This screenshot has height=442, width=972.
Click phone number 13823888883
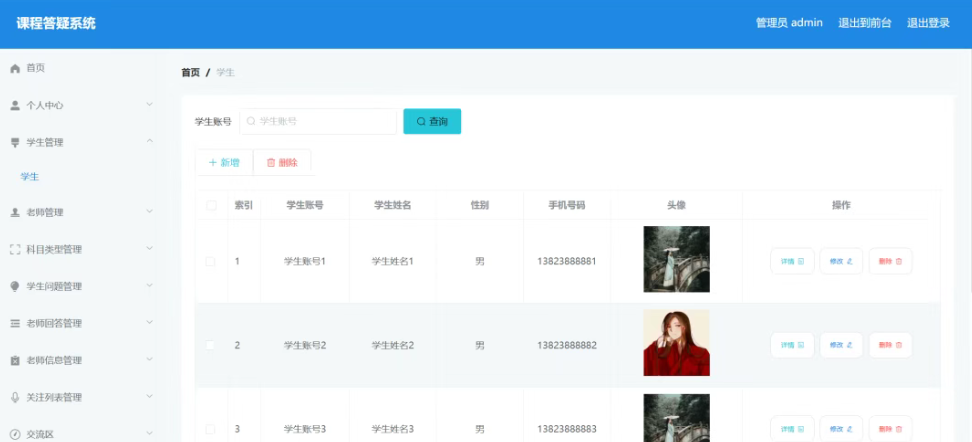[x=567, y=429]
